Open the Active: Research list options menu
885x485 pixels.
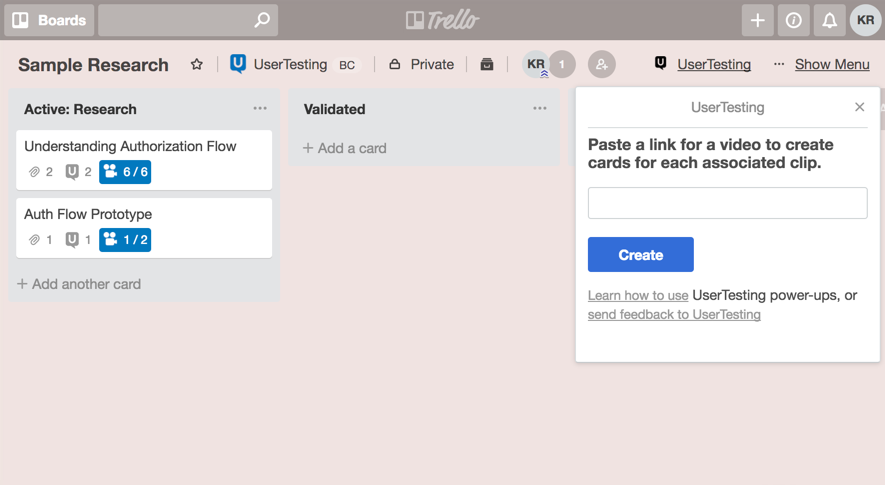260,108
